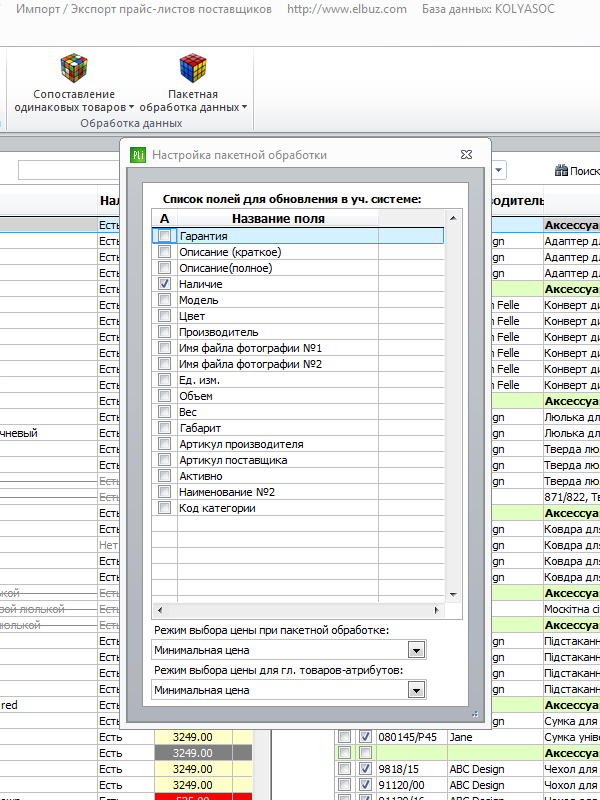Select the Наличие field row text
Screen dimensions: 600x800
[x=201, y=284]
